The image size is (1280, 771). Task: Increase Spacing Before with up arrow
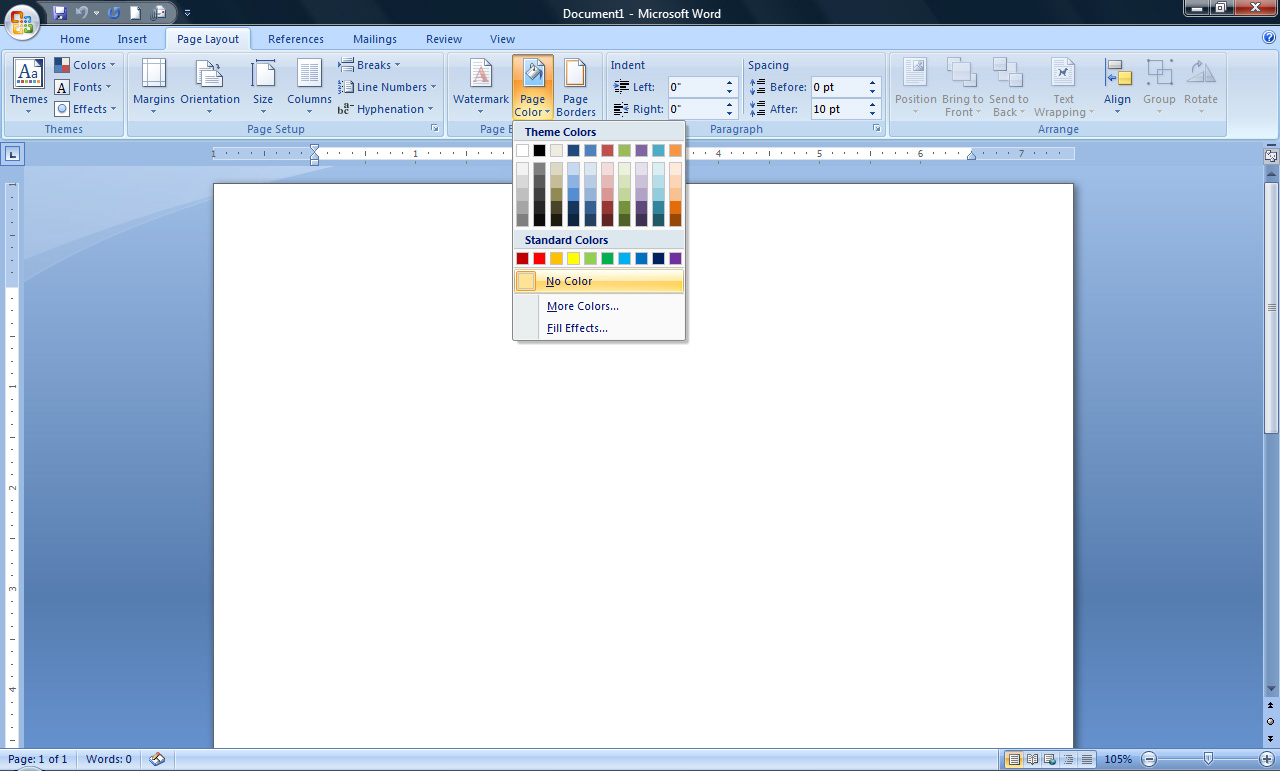tap(872, 83)
